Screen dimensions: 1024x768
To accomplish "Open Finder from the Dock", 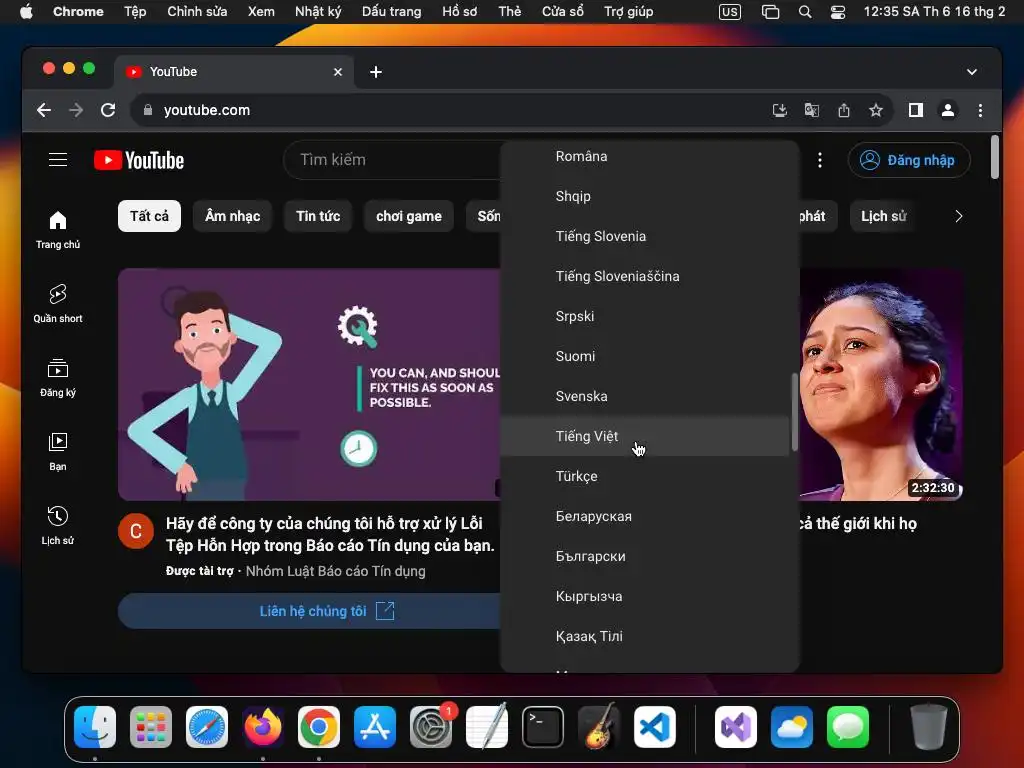I will tap(95, 727).
